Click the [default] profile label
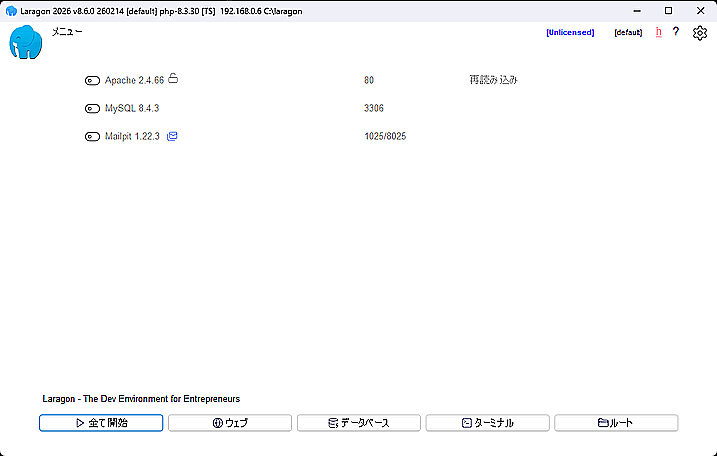 pyautogui.click(x=628, y=32)
